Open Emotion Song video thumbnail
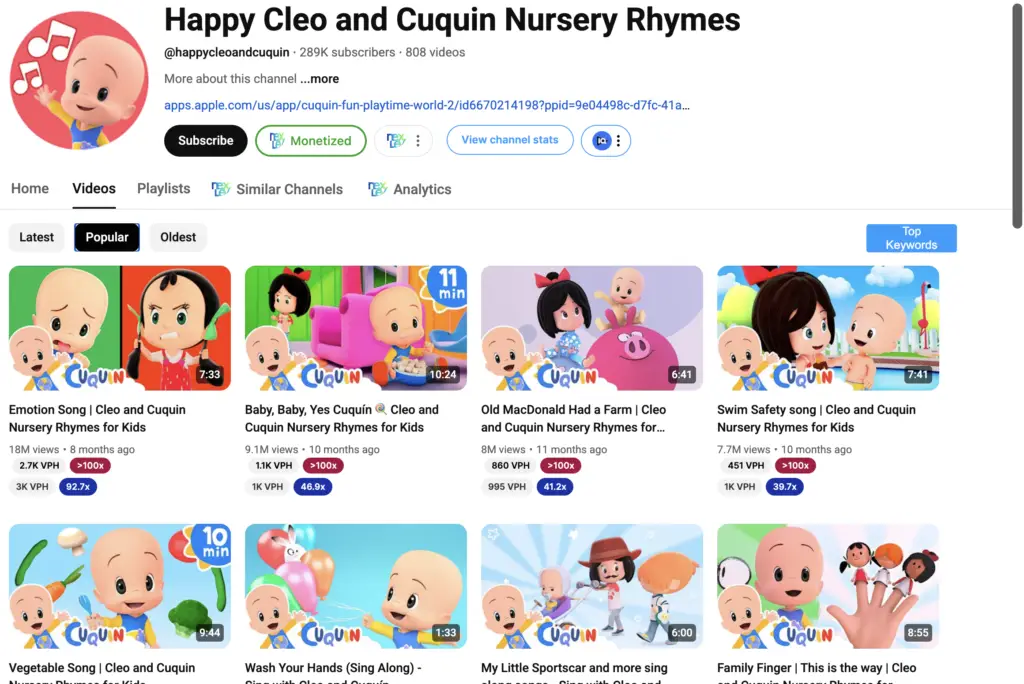This screenshot has height=684, width=1024. coord(120,328)
